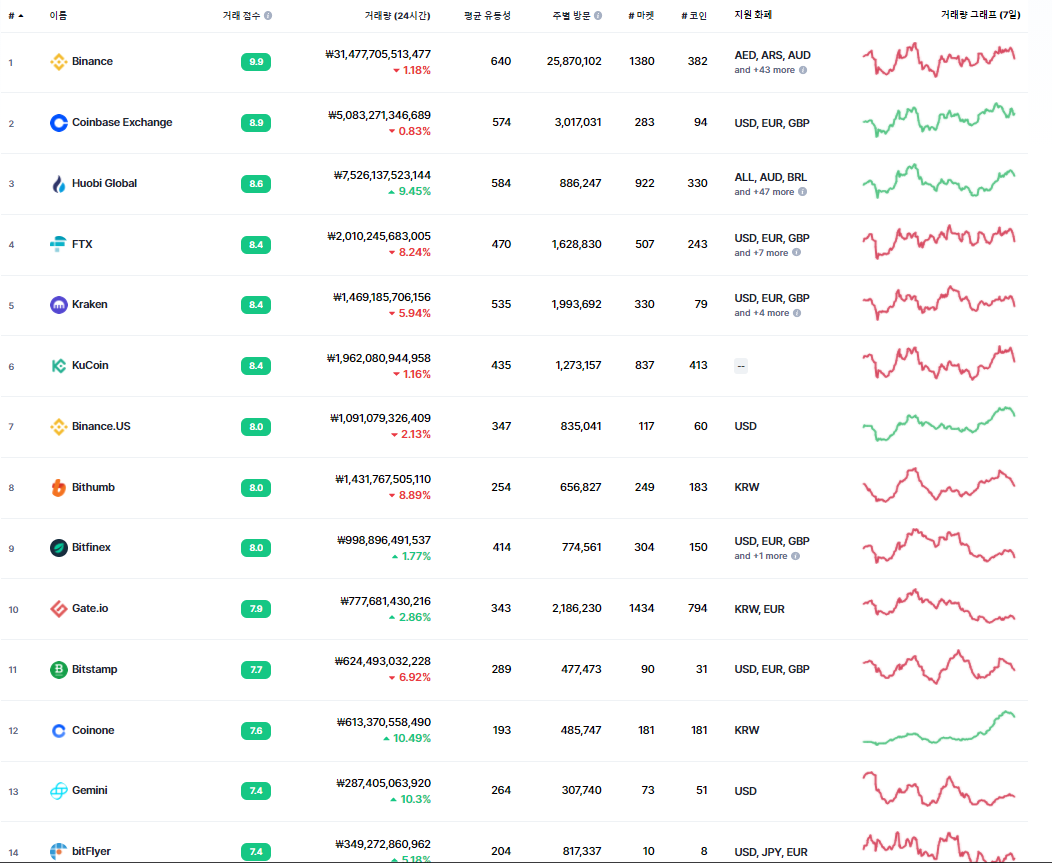Click Bitstamp's 7.7 score badge
This screenshot has height=863, width=1052.
(256, 670)
